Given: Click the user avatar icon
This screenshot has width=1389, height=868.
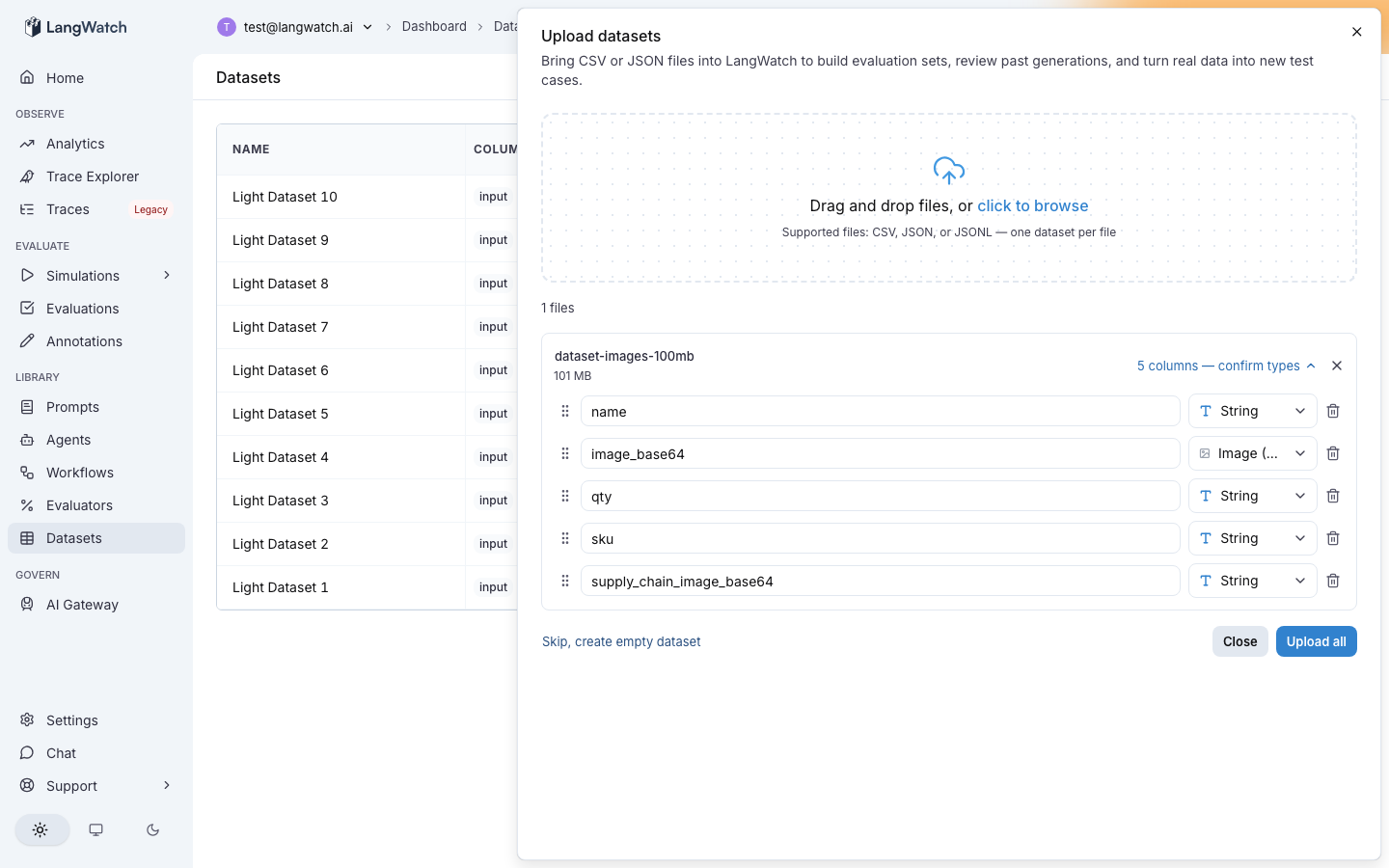Looking at the screenshot, I should tap(227, 27).
